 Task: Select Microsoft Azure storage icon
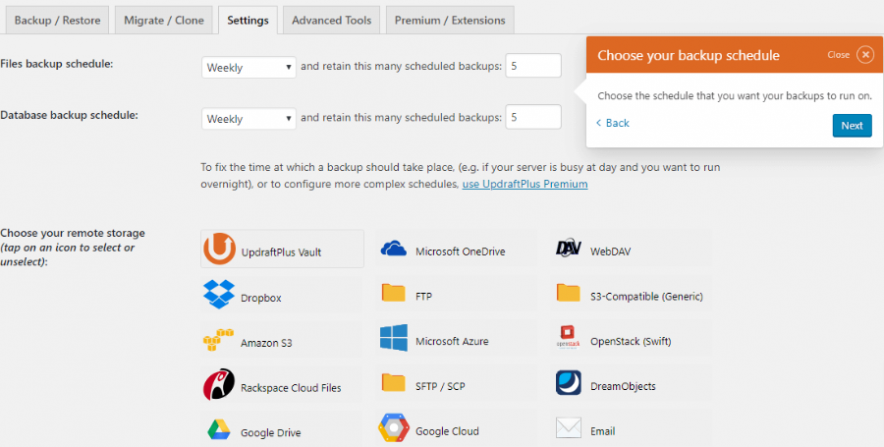394,340
